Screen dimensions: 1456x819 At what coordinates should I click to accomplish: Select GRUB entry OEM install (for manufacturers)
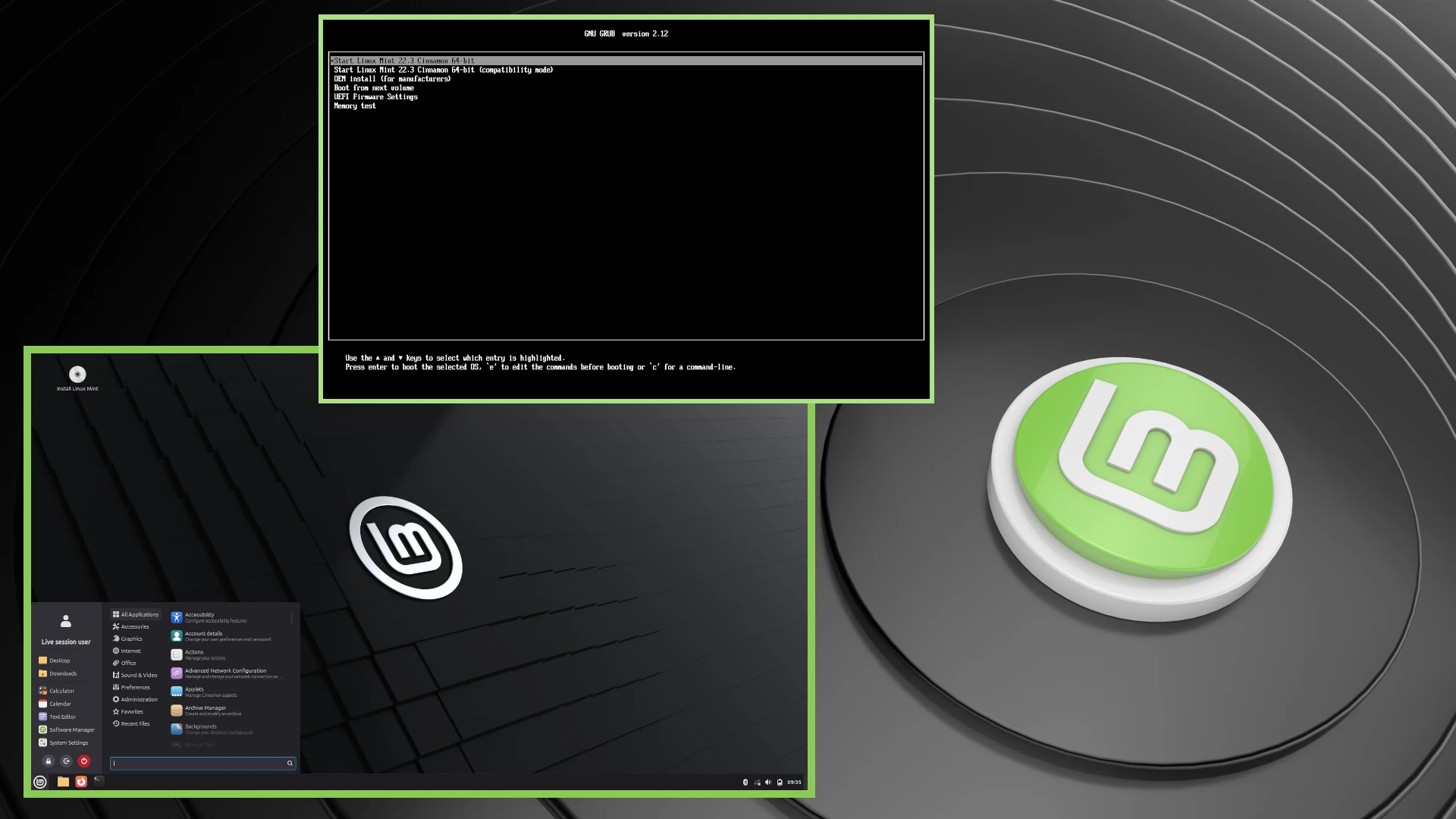392,79
